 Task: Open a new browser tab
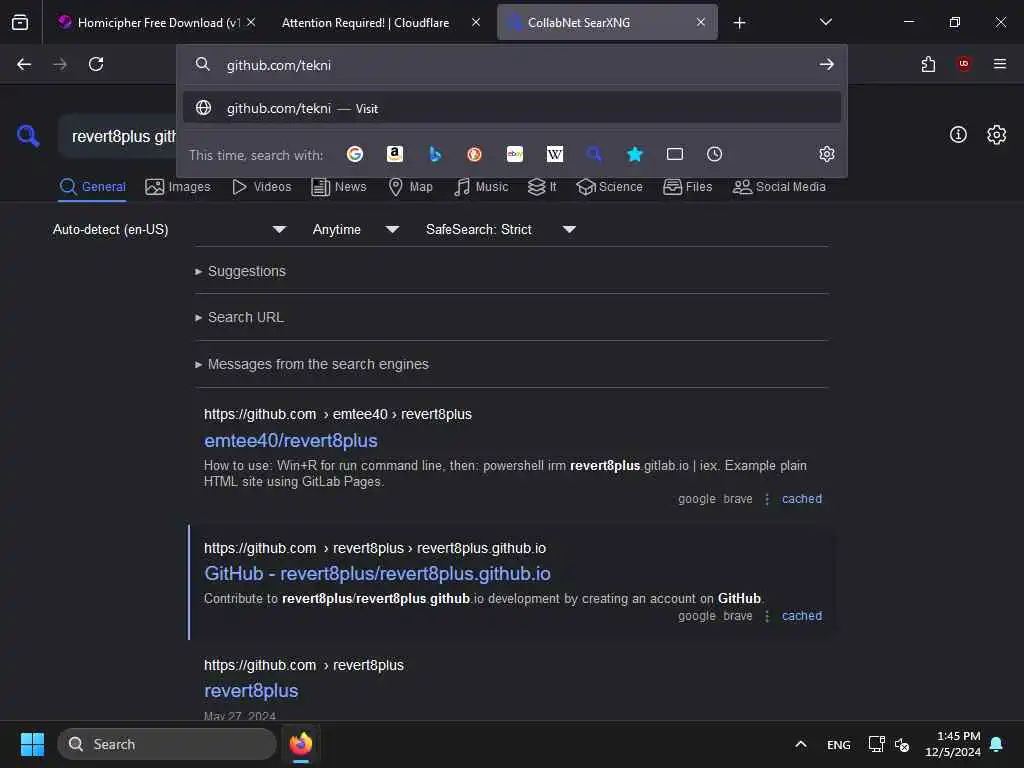739,23
